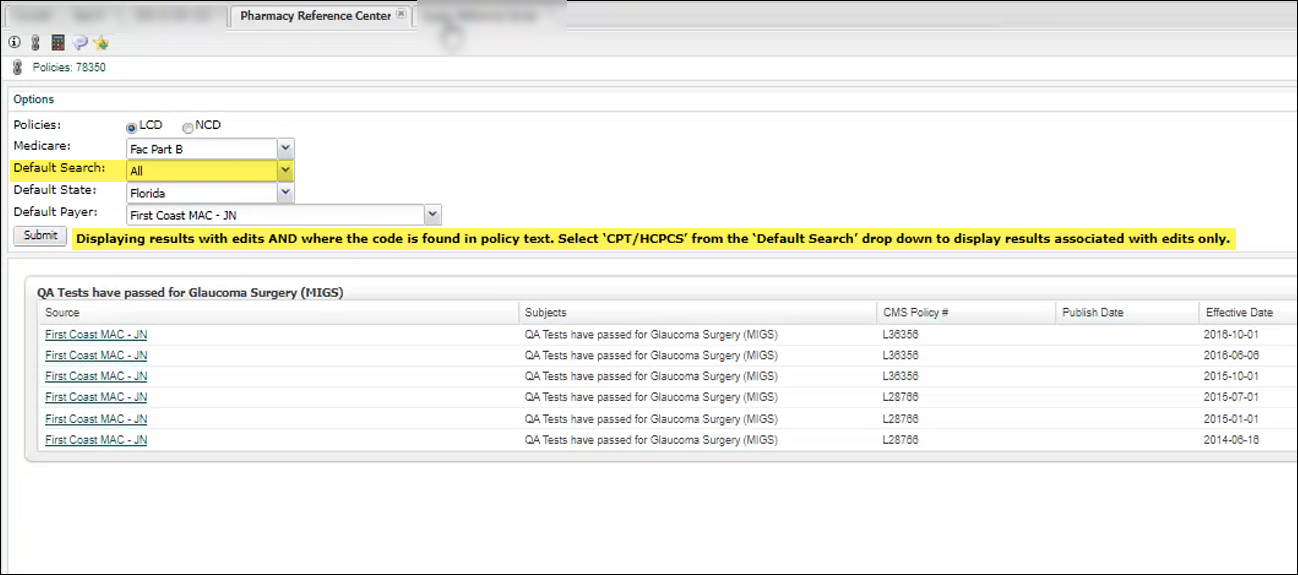
Task: Close the Pharmacy Reference Center tab
Action: pos(401,15)
